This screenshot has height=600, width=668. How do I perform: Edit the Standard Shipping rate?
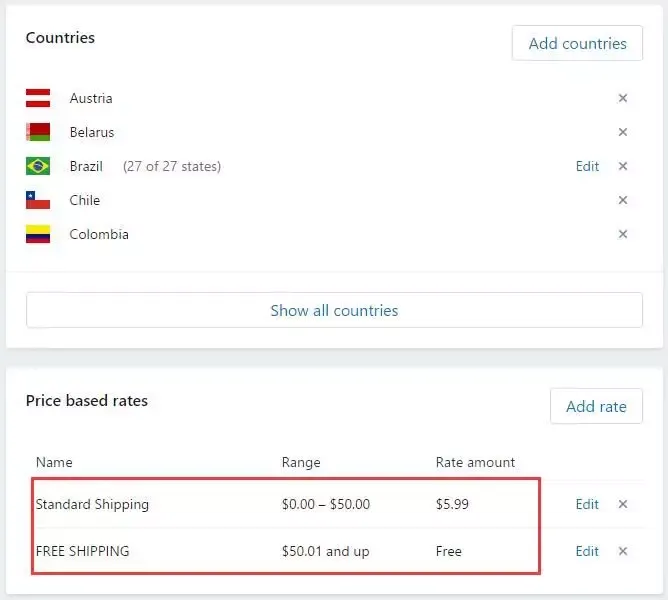click(587, 504)
